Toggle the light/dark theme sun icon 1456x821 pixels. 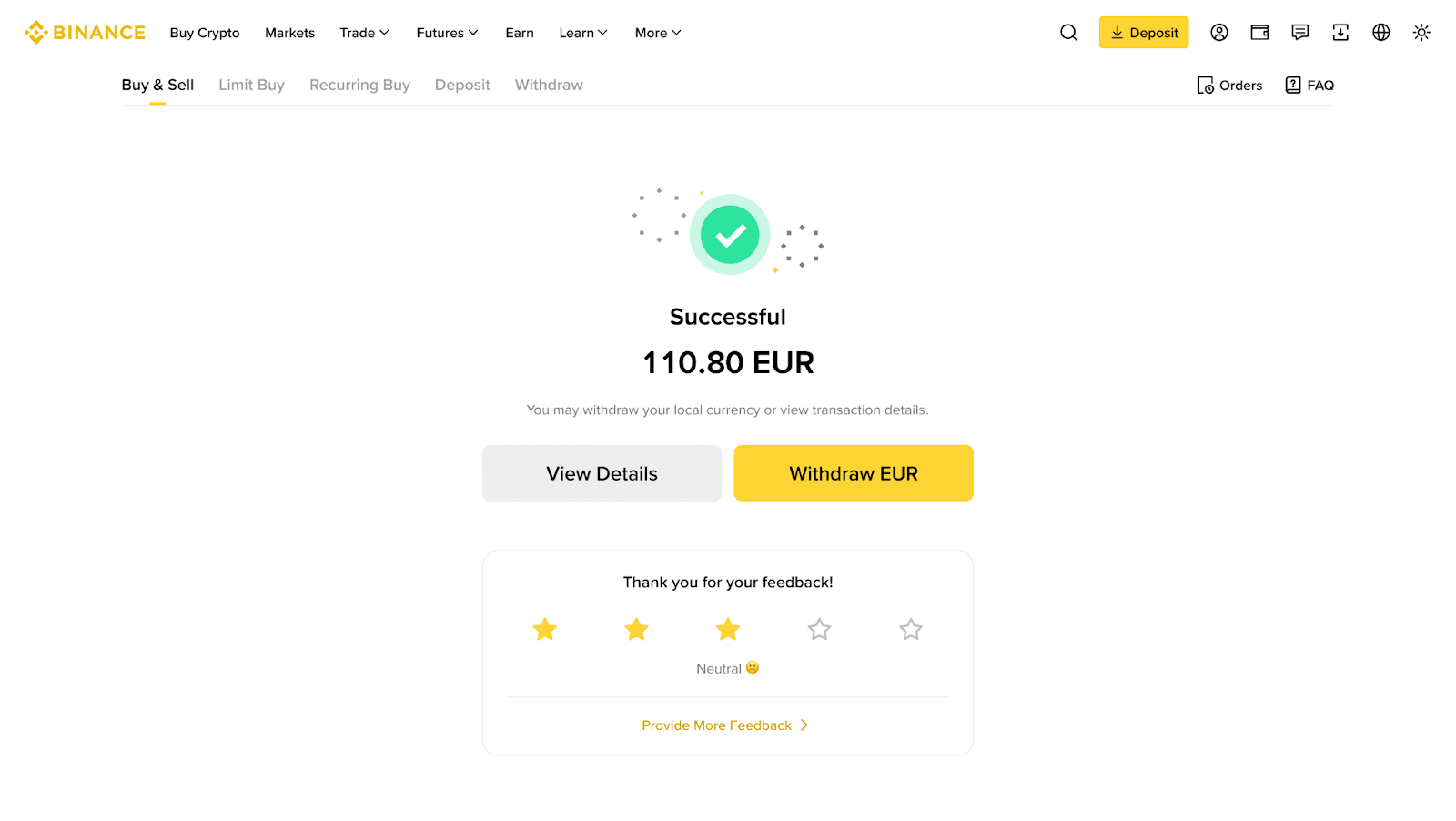coord(1421,33)
